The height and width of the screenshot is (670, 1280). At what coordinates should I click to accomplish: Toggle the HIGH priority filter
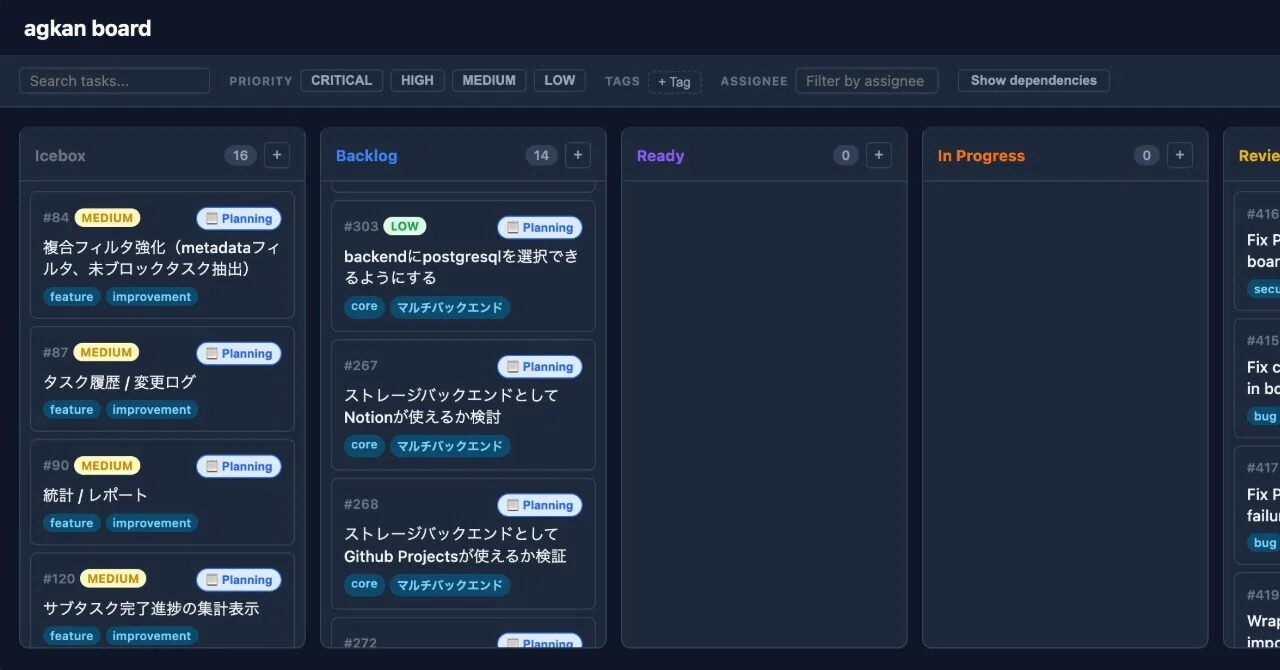tap(417, 81)
